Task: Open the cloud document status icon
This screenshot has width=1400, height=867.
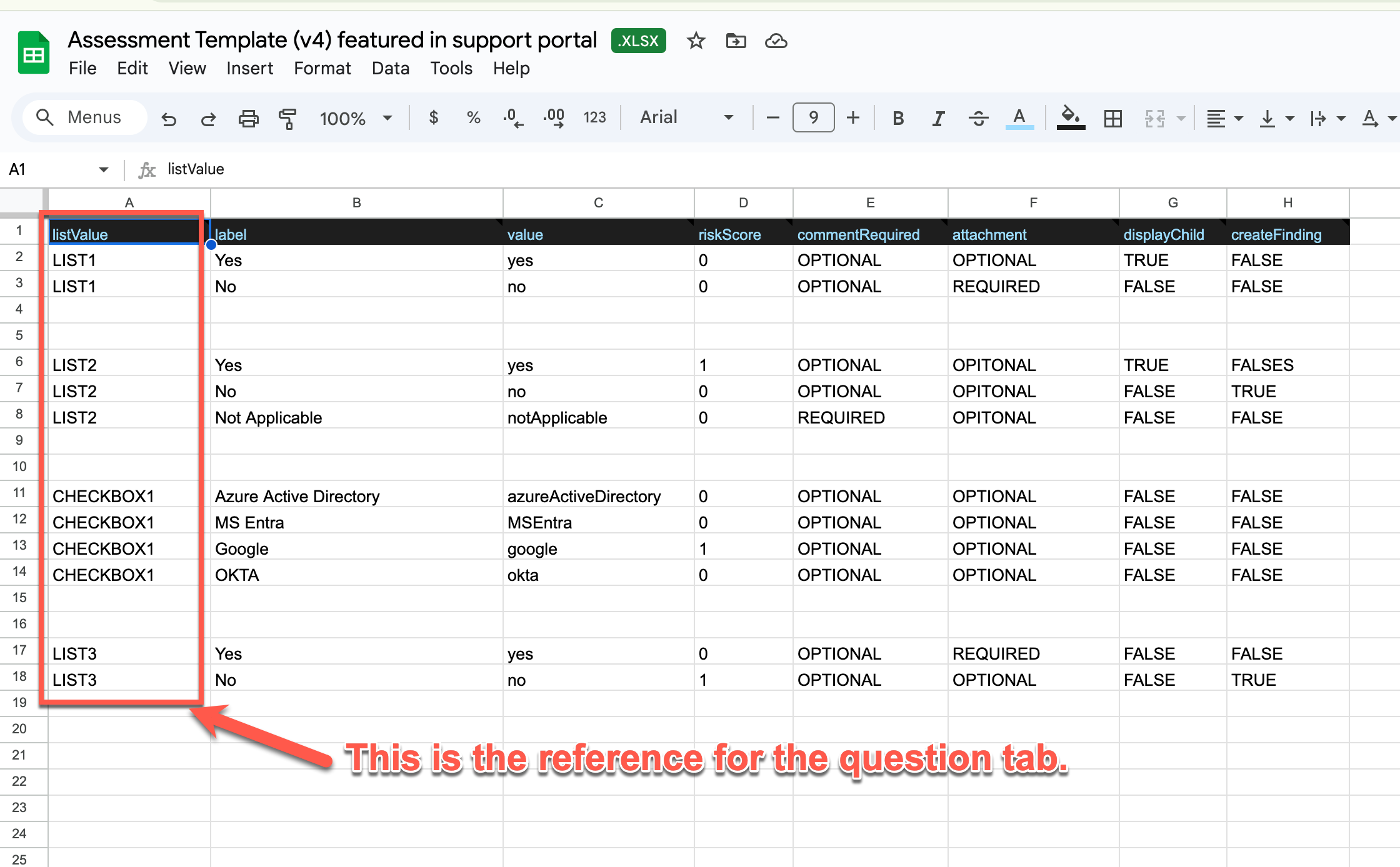Action: (776, 41)
